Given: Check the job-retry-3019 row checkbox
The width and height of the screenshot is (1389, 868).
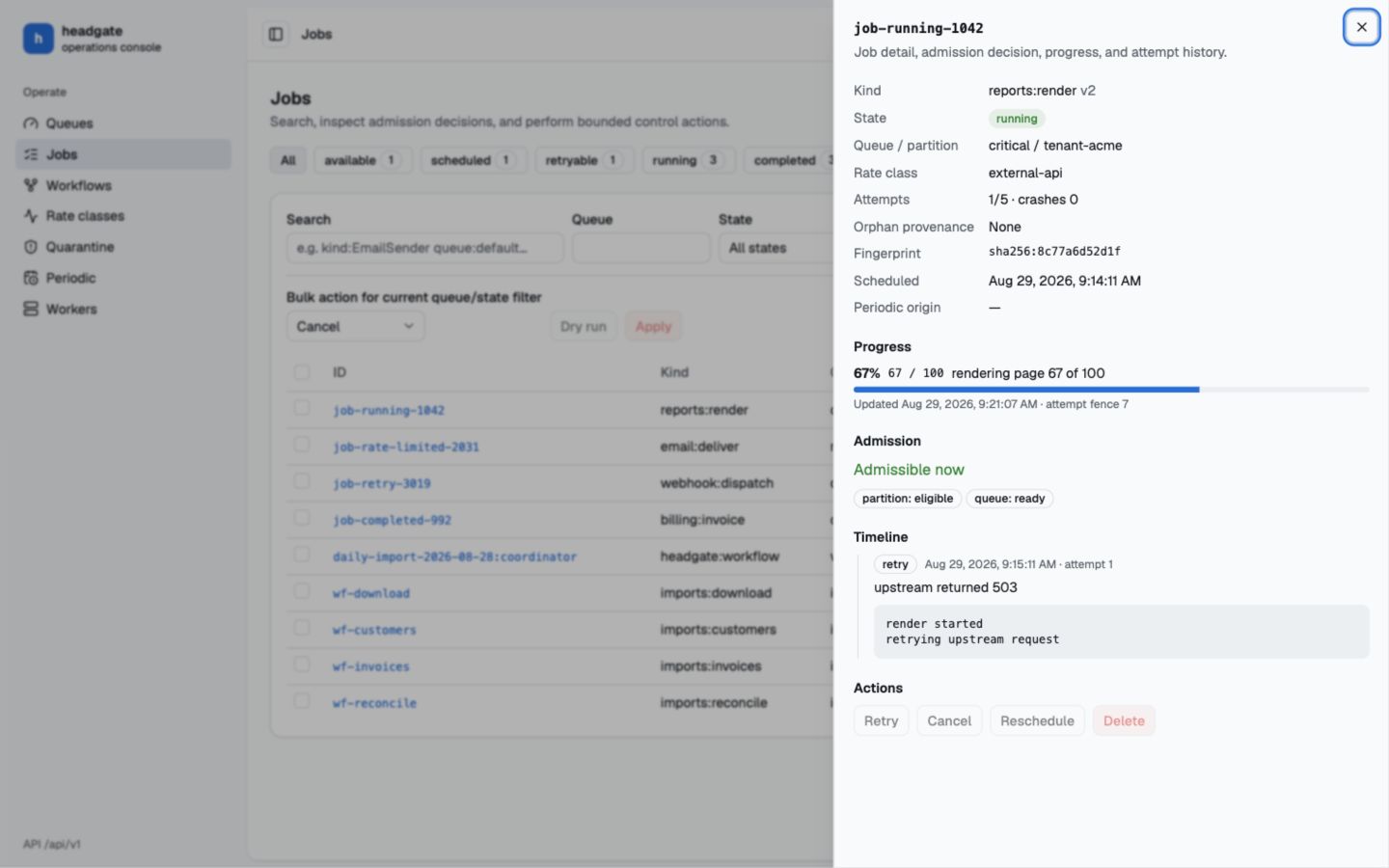Looking at the screenshot, I should click(x=302, y=481).
